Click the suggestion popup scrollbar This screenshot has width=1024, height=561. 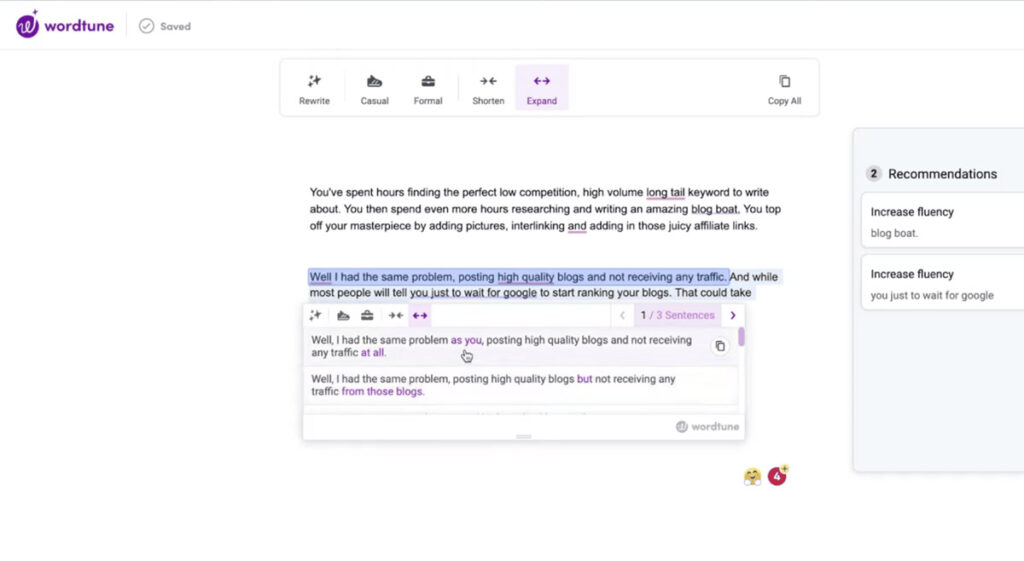click(x=741, y=337)
